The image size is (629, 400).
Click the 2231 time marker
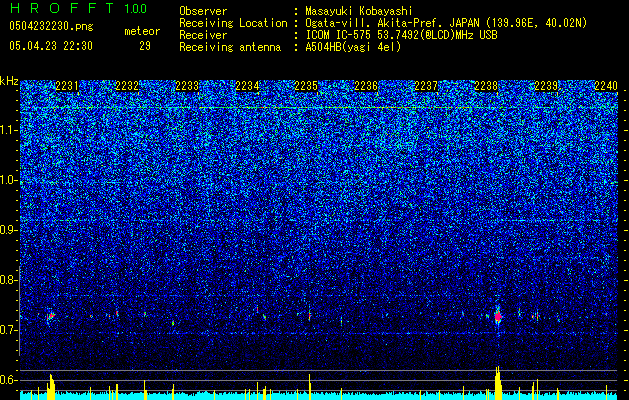pos(67,86)
